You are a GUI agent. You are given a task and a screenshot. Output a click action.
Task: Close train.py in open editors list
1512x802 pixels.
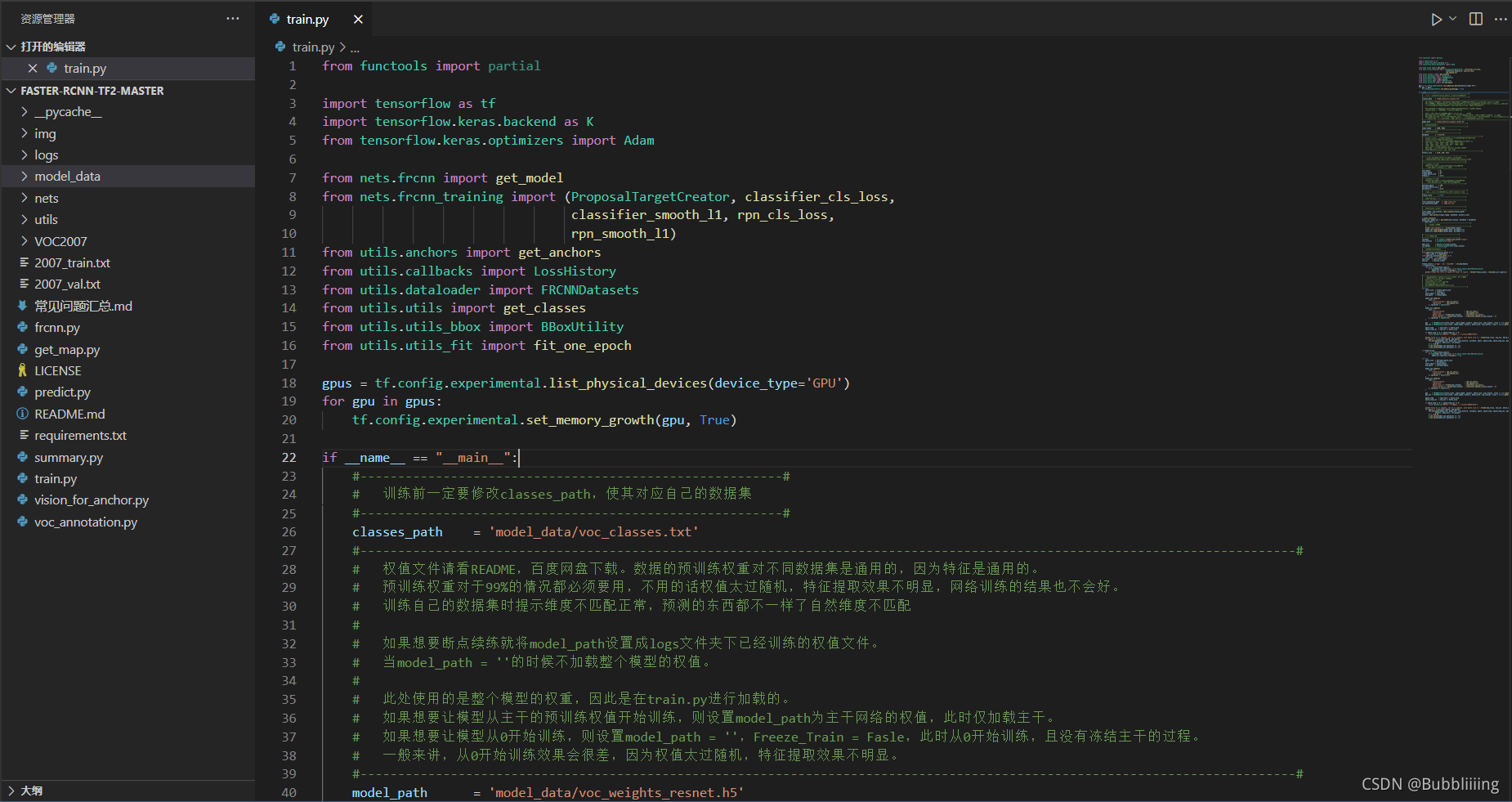coord(33,69)
